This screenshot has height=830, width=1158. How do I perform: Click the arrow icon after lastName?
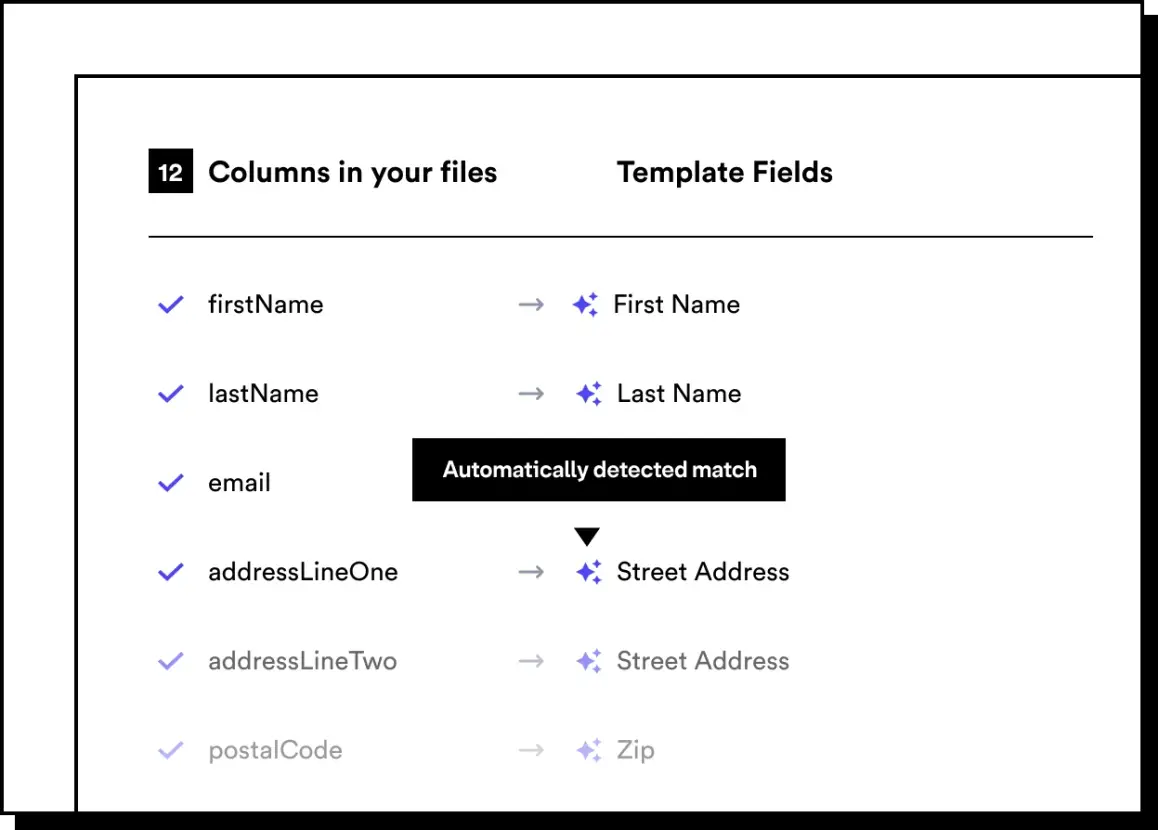tap(531, 394)
